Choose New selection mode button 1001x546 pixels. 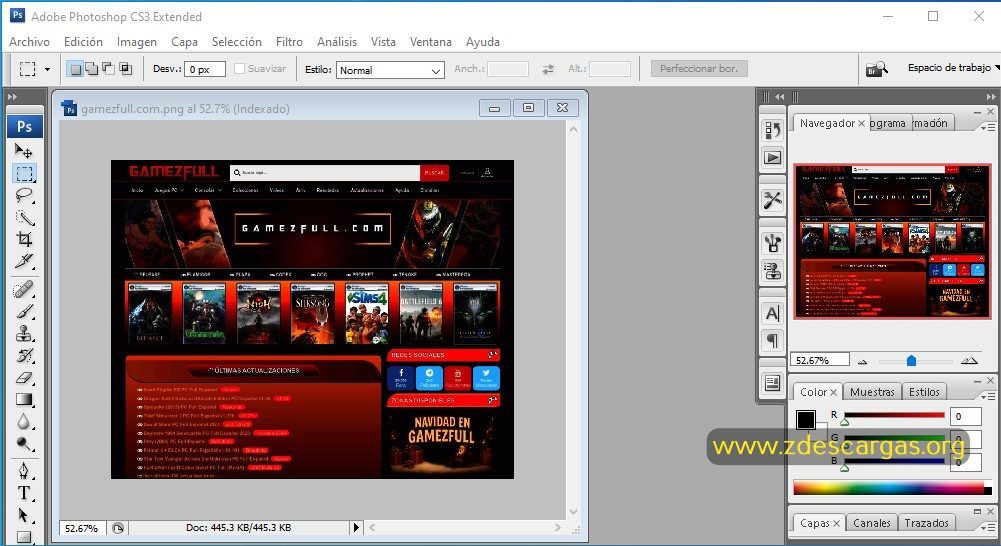(x=75, y=68)
